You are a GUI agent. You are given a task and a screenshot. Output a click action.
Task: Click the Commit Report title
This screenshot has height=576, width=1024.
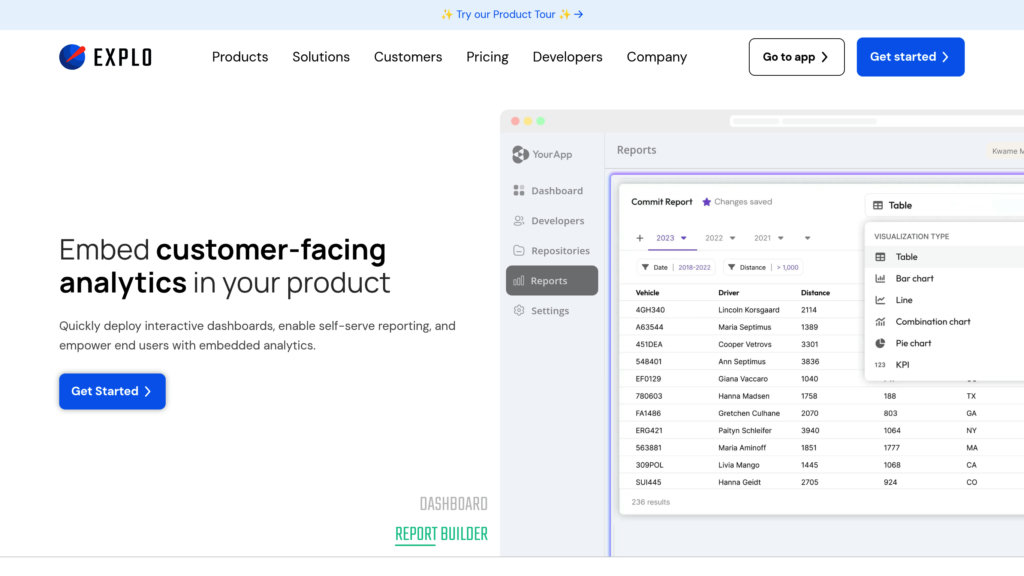662,202
